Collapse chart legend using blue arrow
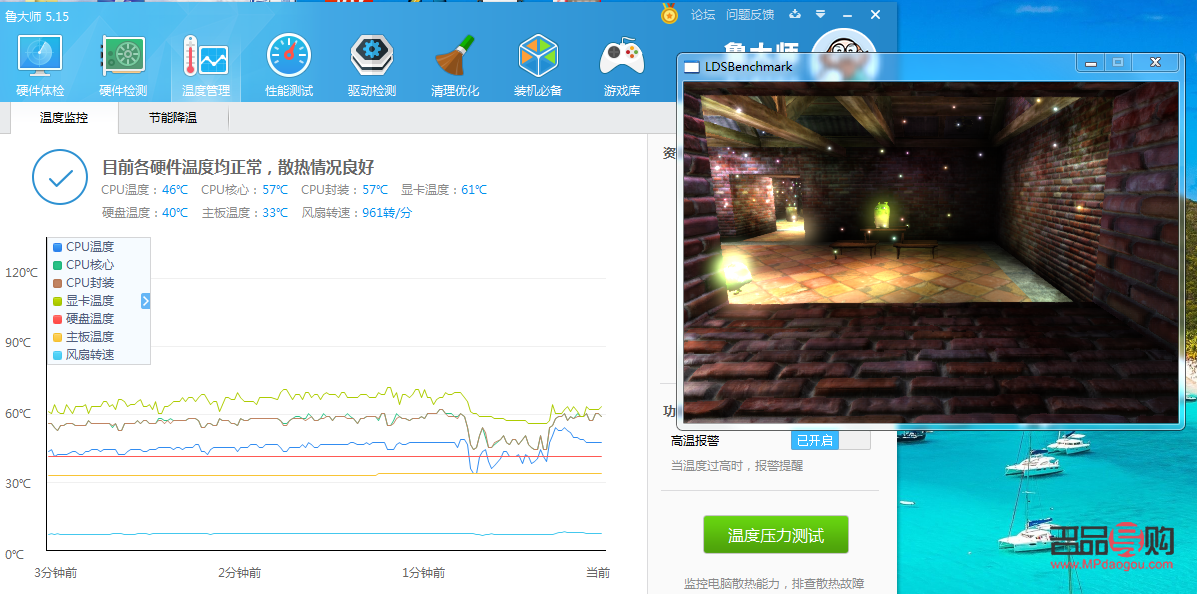This screenshot has width=1197, height=594. click(x=146, y=301)
